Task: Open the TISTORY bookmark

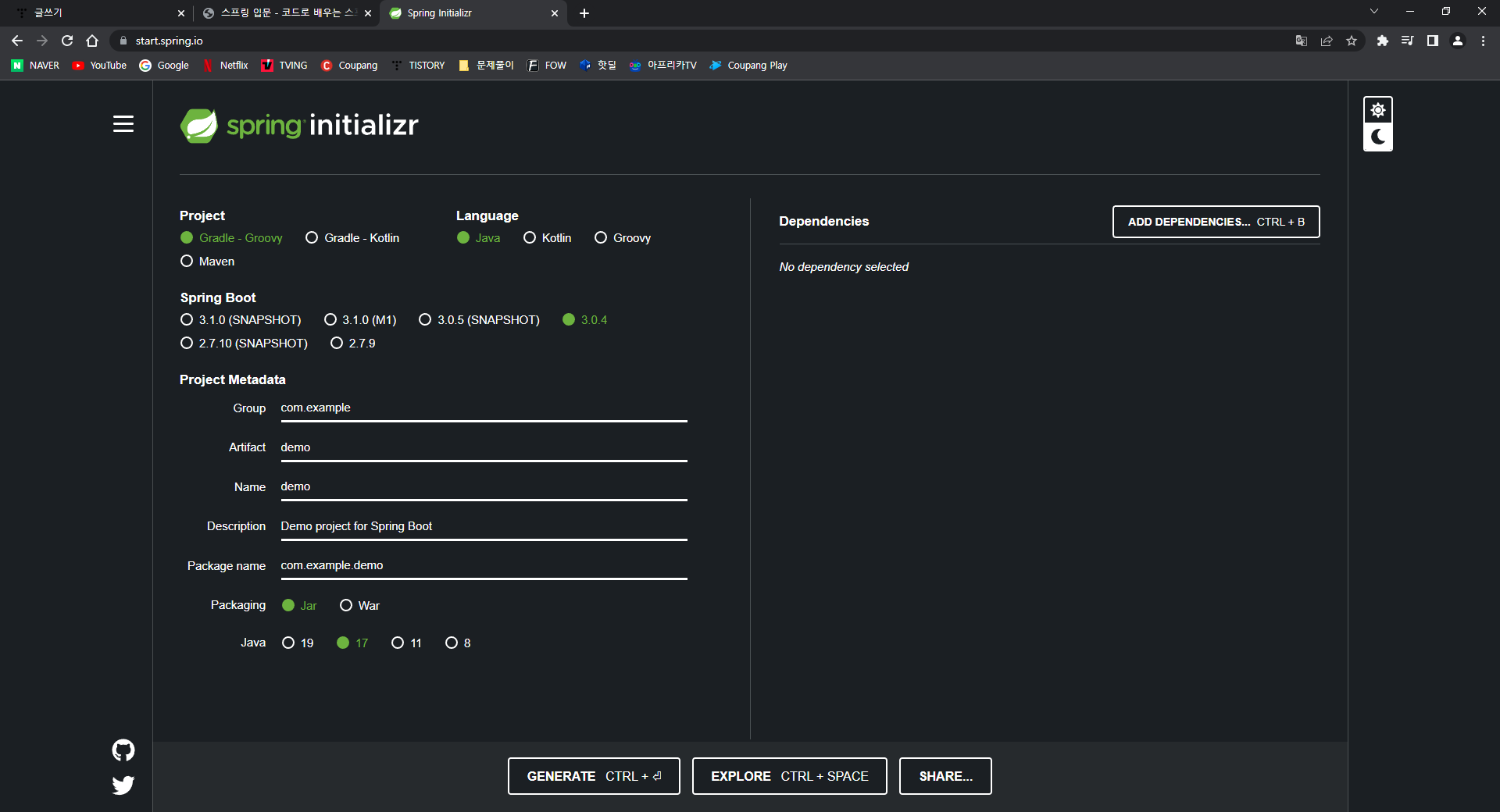Action: coord(418,66)
